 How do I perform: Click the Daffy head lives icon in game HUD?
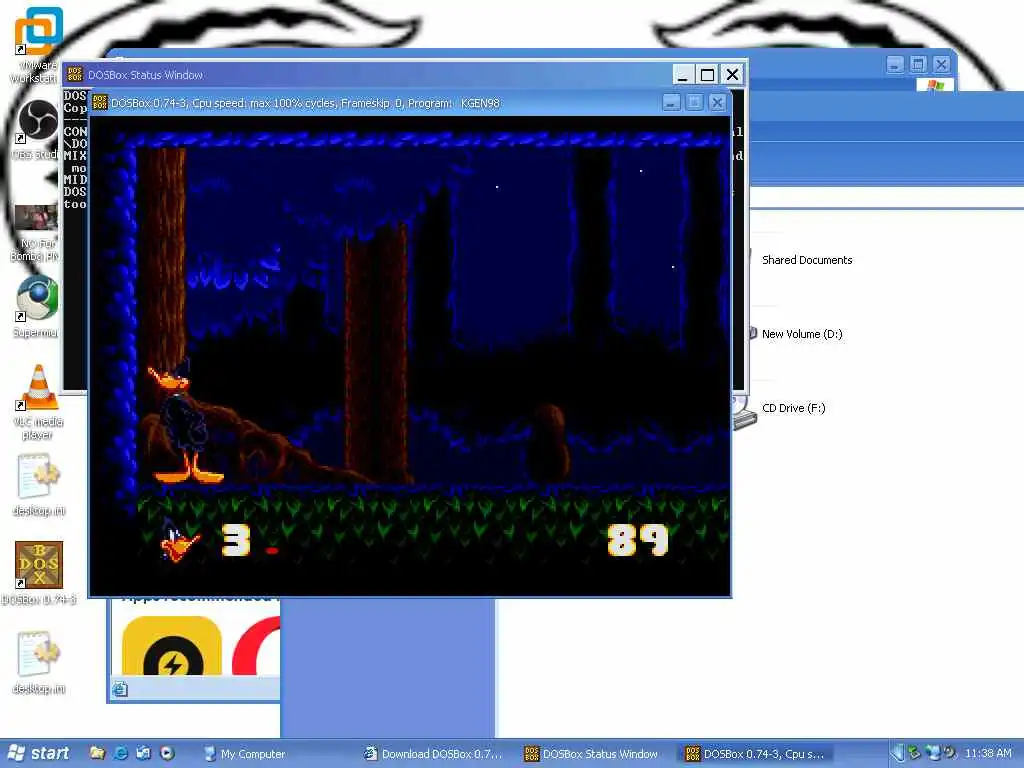point(180,539)
